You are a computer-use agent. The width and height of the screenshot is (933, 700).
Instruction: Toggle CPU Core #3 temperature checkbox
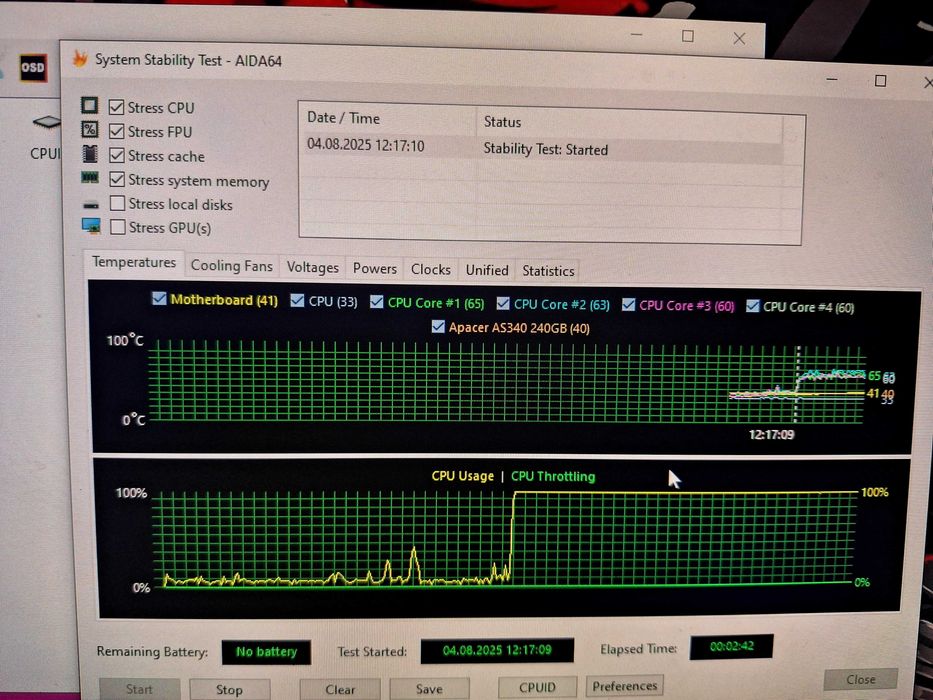[x=628, y=305]
